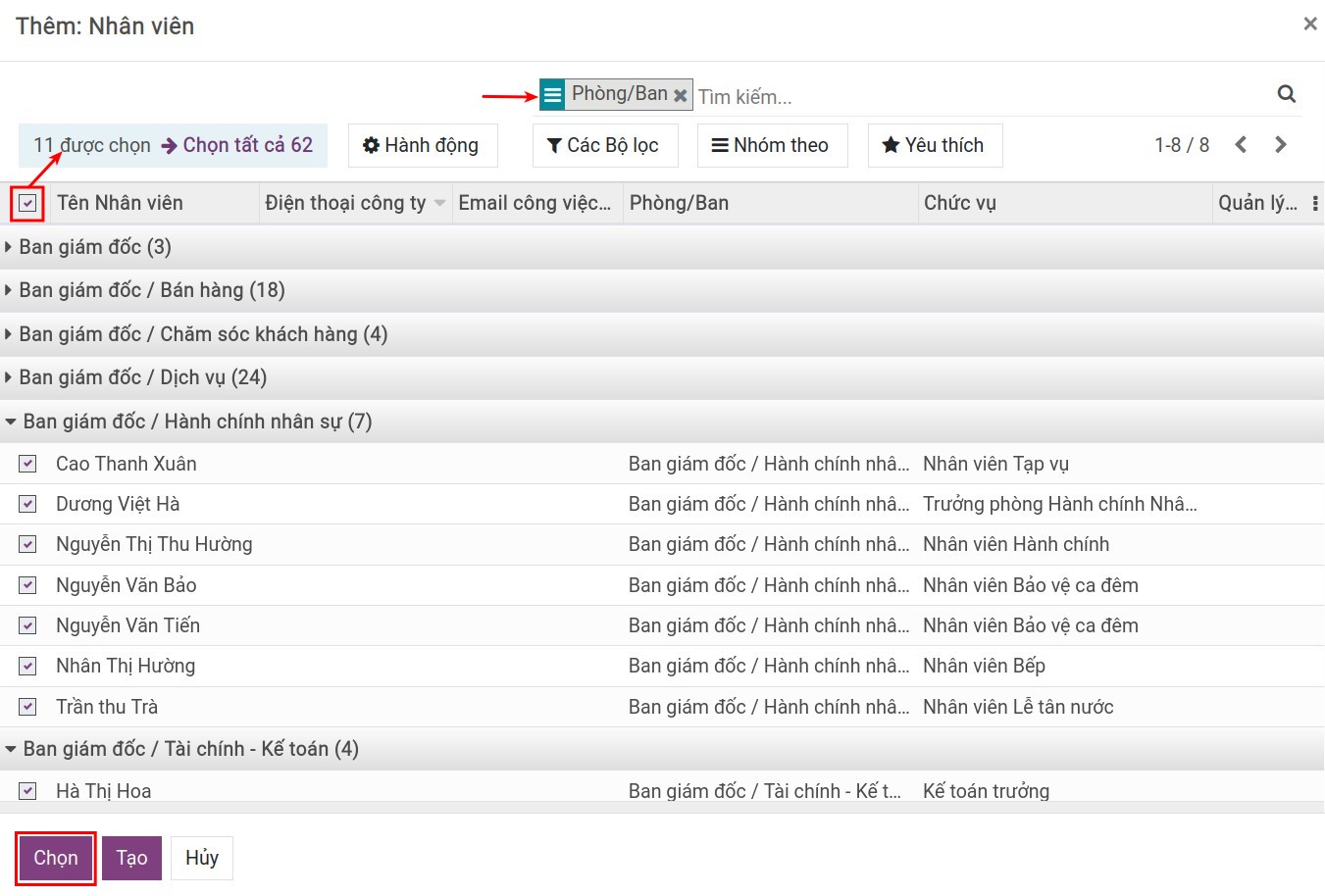
Task: Click the Chọn button
Action: (56, 858)
